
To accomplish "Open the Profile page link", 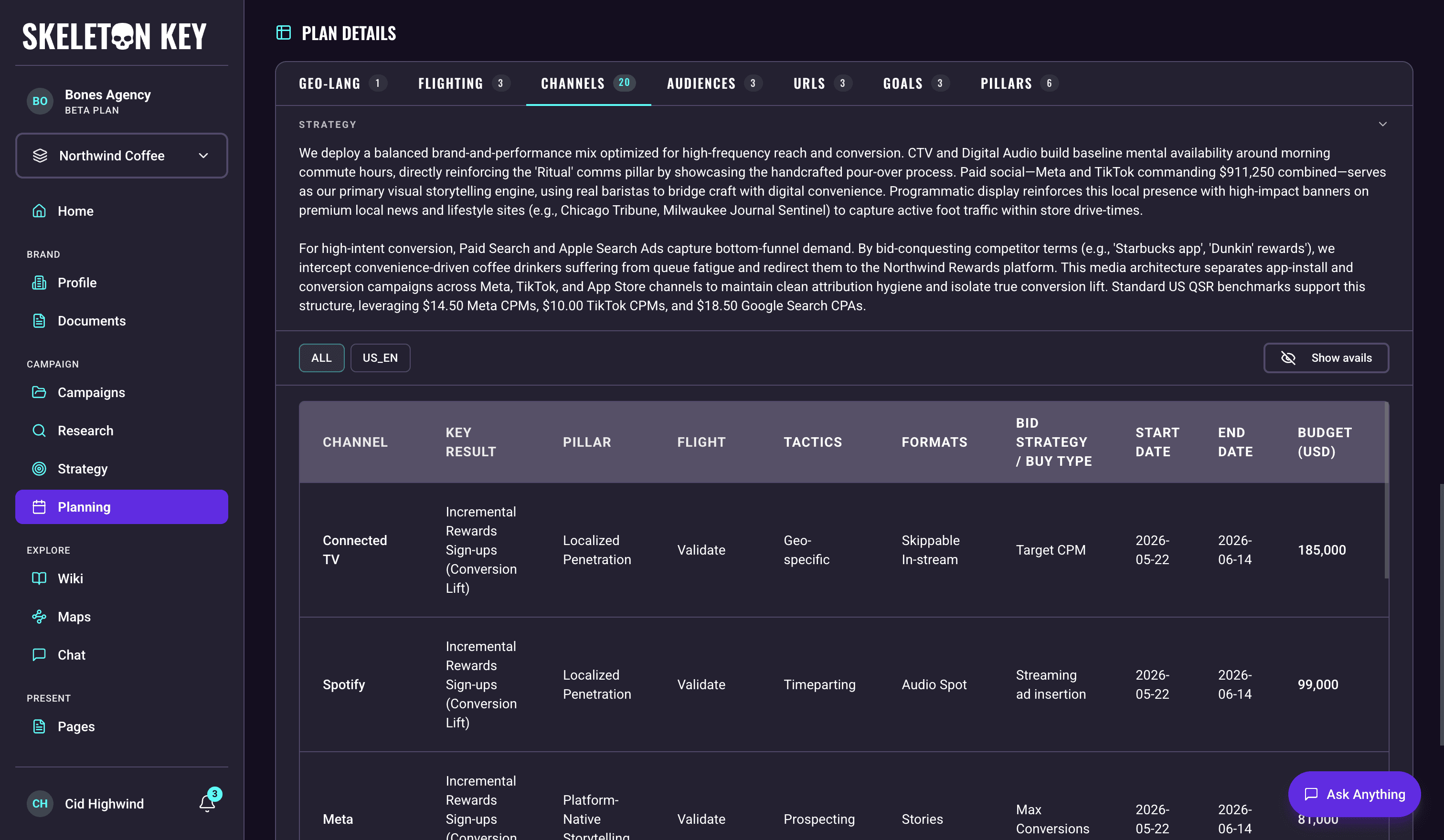I will [121, 283].
